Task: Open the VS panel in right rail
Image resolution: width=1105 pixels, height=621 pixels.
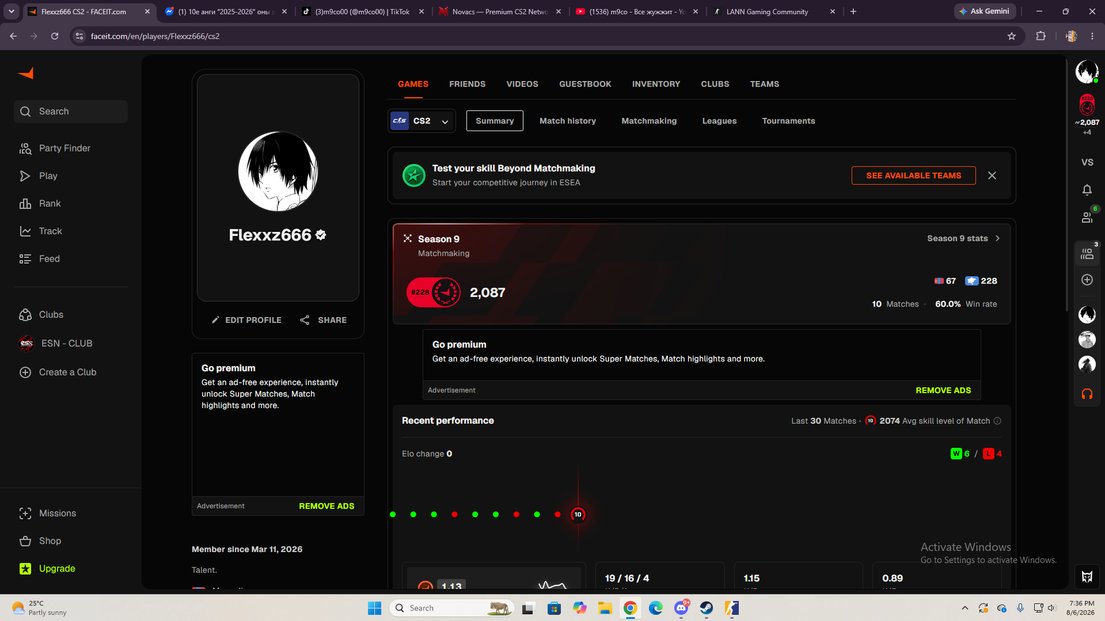Action: coord(1087,162)
